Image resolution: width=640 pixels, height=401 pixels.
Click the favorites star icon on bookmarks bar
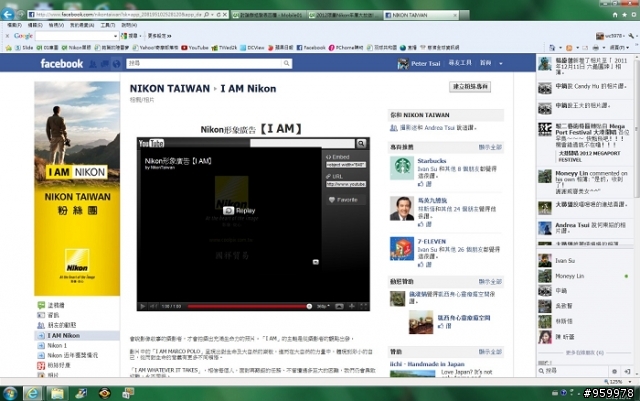point(9,48)
